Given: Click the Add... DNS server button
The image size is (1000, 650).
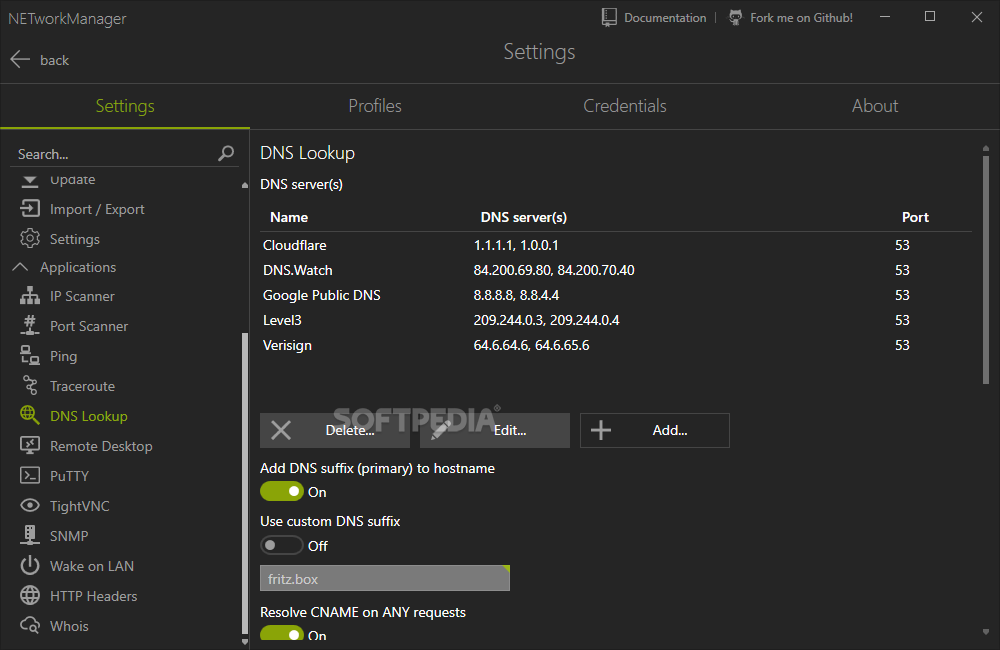Looking at the screenshot, I should pyautogui.click(x=655, y=430).
